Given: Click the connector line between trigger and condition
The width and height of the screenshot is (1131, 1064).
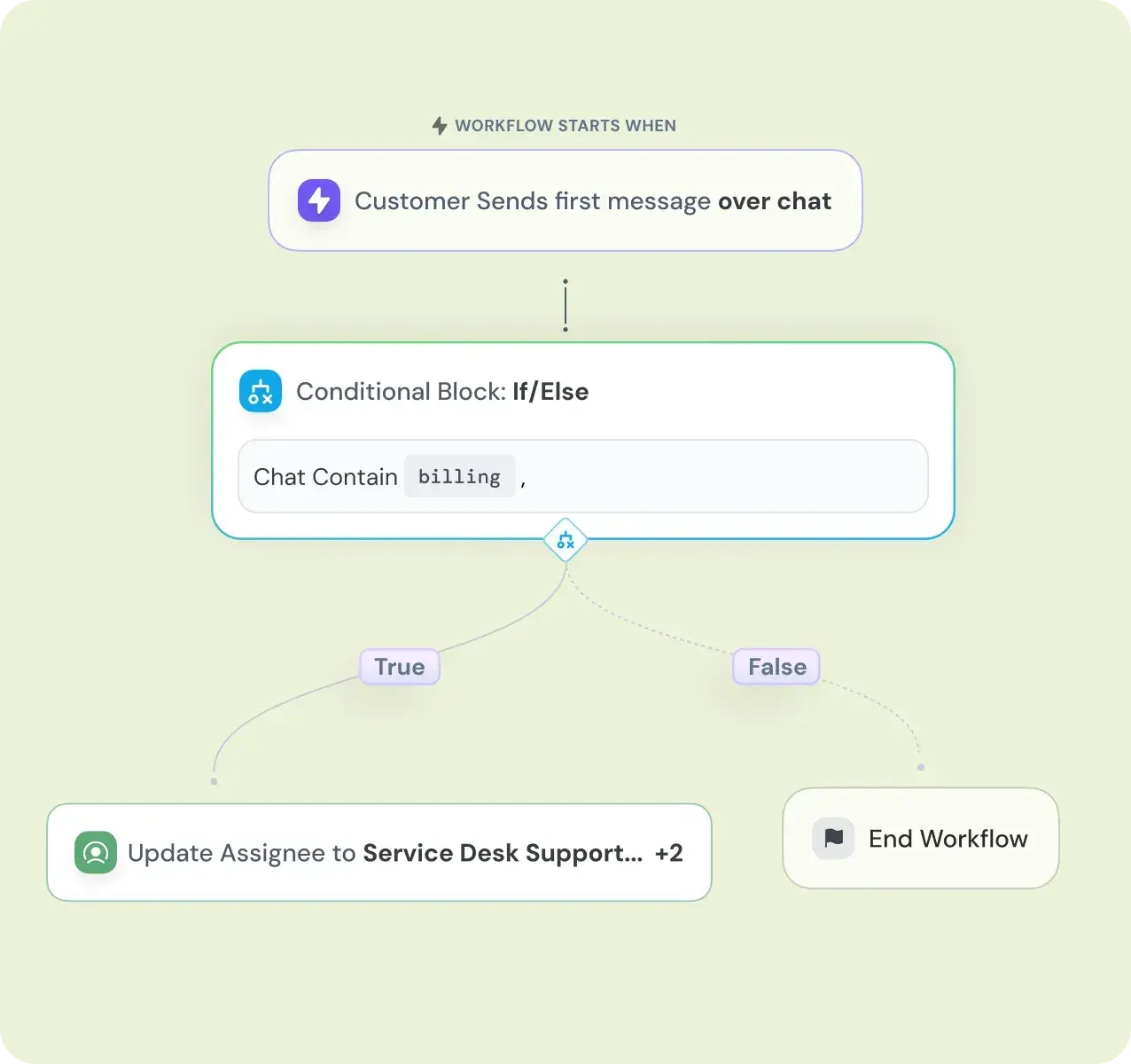Looking at the screenshot, I should [565, 304].
